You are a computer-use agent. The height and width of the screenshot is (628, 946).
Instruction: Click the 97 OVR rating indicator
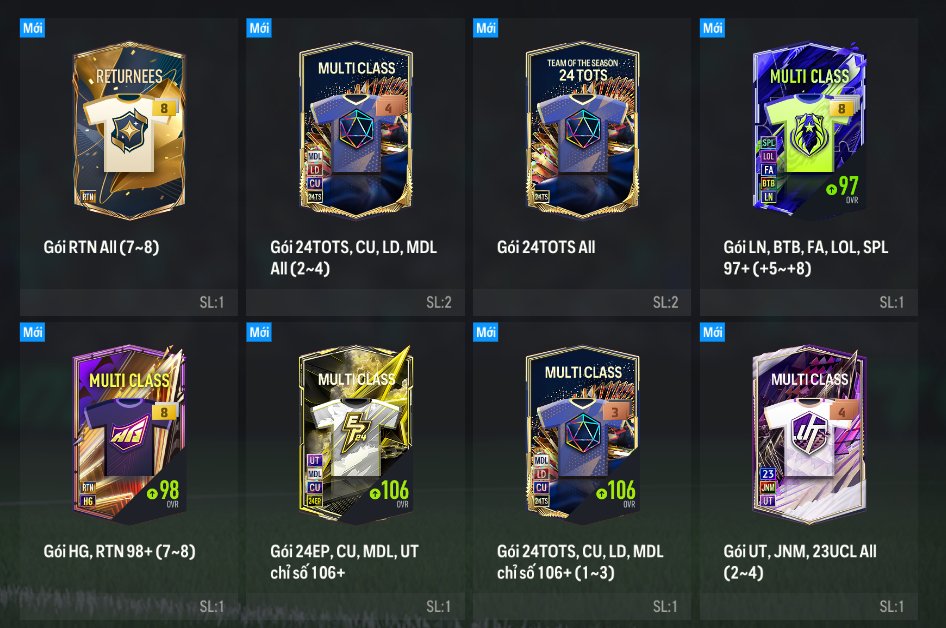843,190
